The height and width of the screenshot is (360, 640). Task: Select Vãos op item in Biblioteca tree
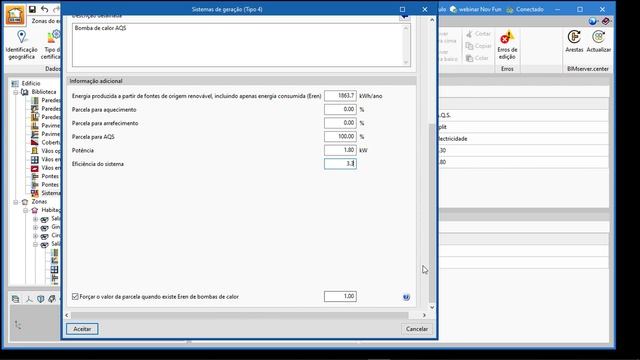point(51,151)
